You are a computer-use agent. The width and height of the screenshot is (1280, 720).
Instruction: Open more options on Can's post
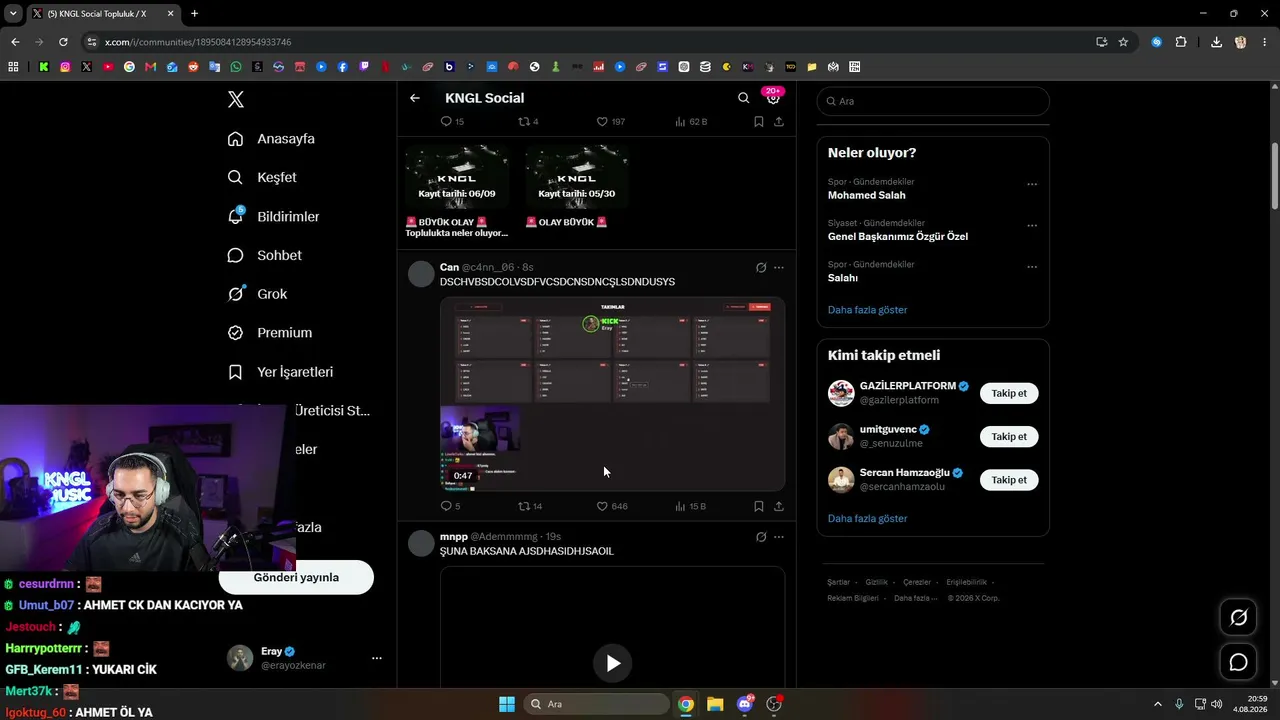[x=779, y=267]
